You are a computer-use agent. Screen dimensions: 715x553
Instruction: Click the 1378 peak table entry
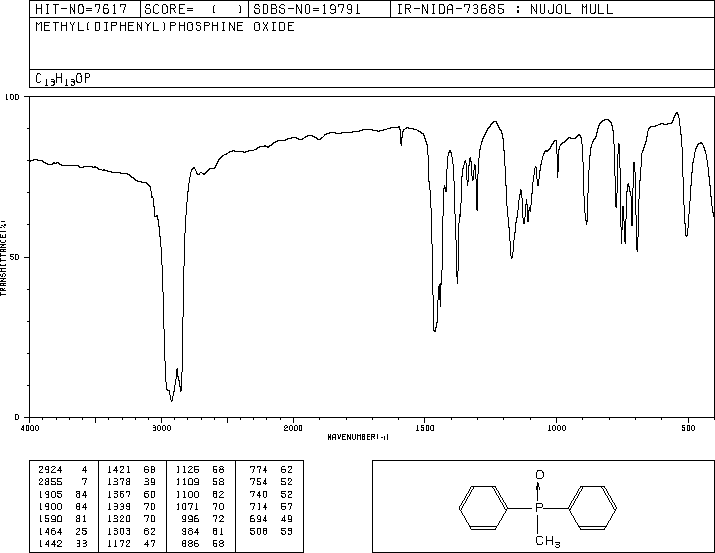(119, 482)
